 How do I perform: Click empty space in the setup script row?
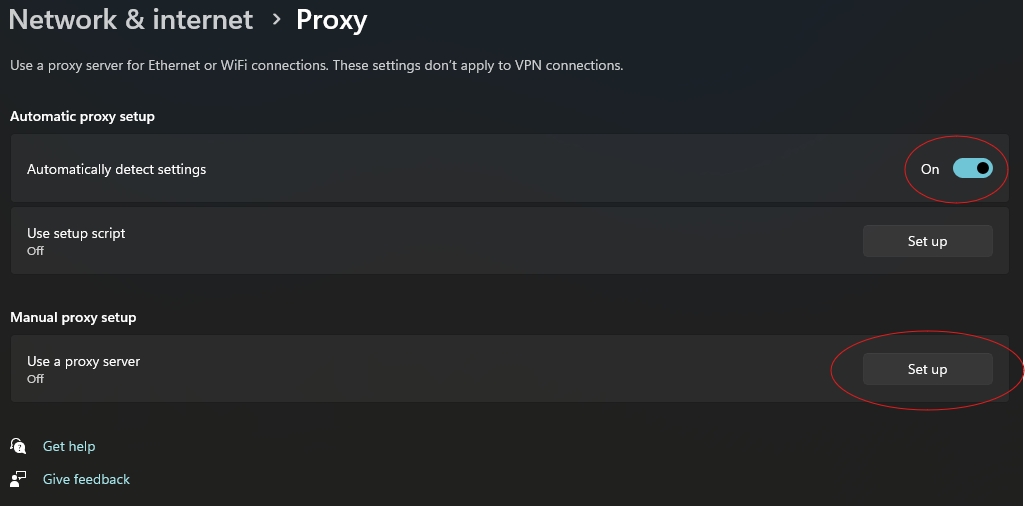pos(500,241)
